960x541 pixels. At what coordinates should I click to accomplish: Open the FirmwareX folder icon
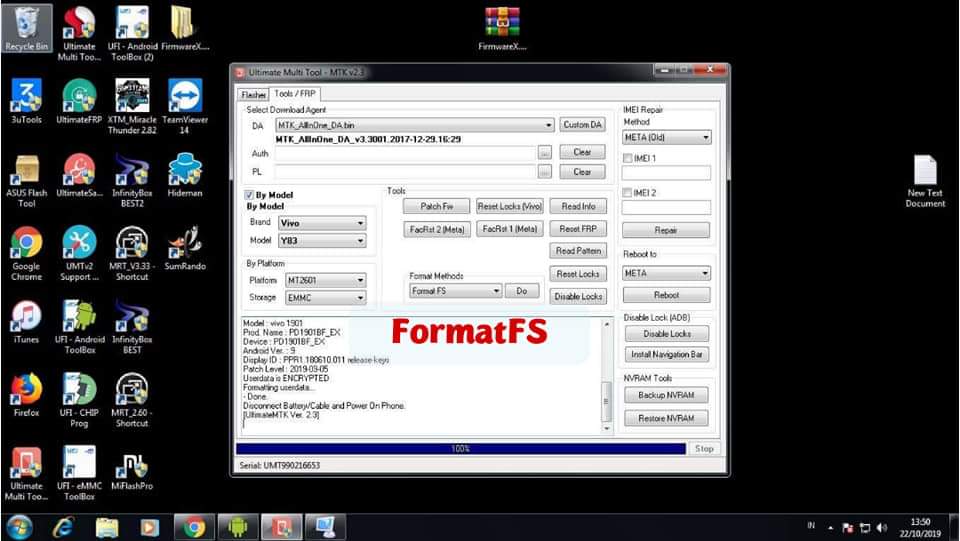coord(185,28)
